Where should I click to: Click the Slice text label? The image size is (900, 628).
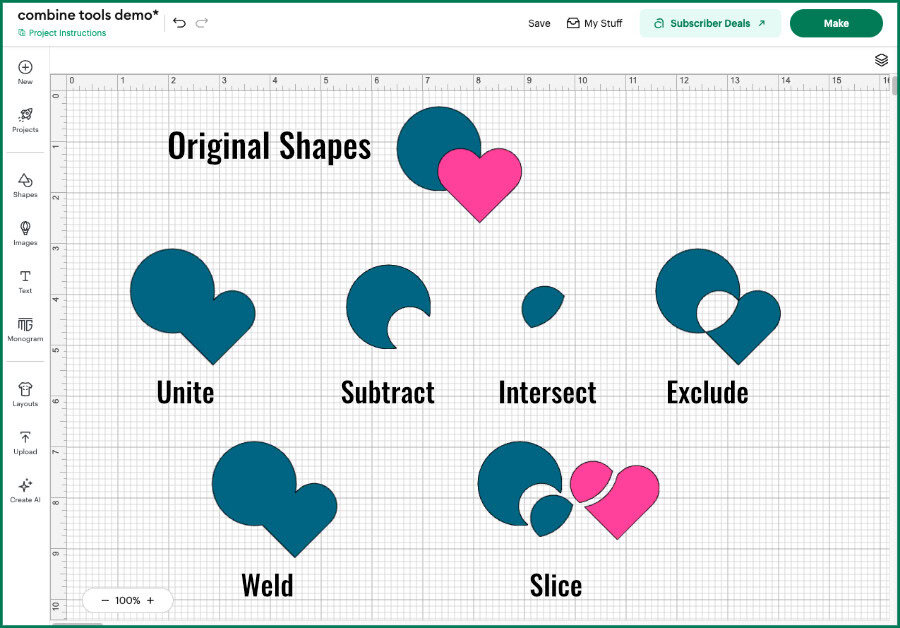(556, 586)
